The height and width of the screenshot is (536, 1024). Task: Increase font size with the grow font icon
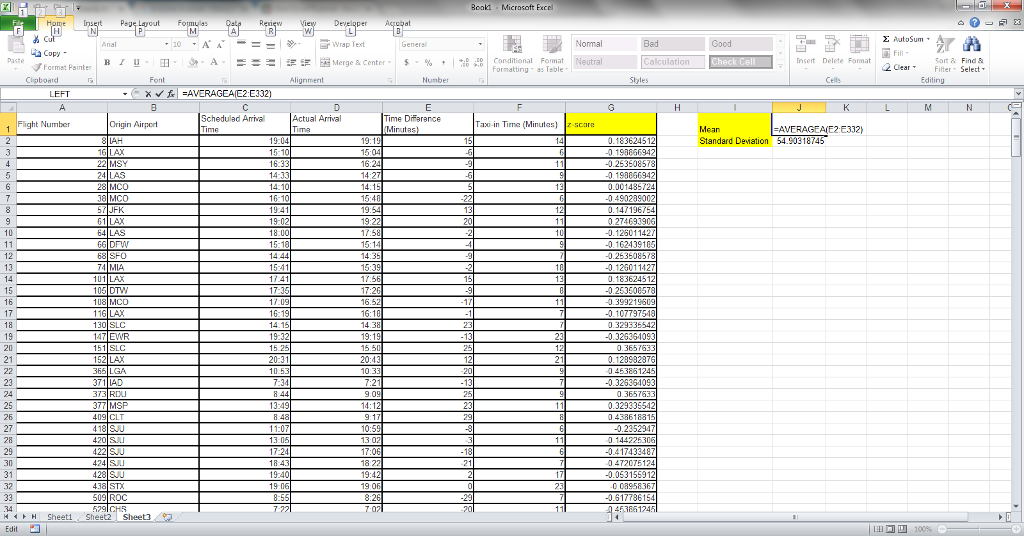pyautogui.click(x=206, y=44)
